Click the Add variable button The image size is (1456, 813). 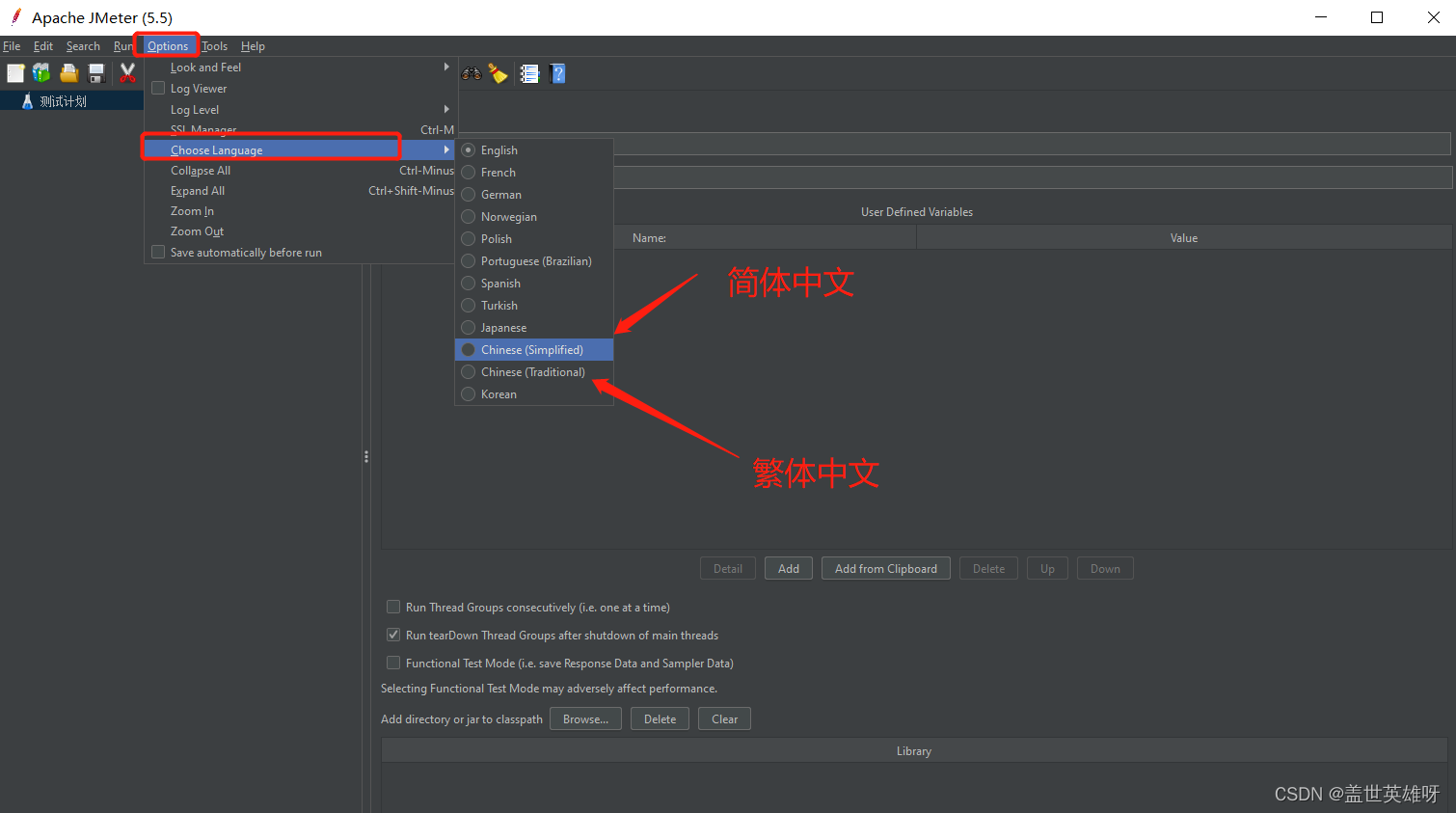click(x=789, y=568)
